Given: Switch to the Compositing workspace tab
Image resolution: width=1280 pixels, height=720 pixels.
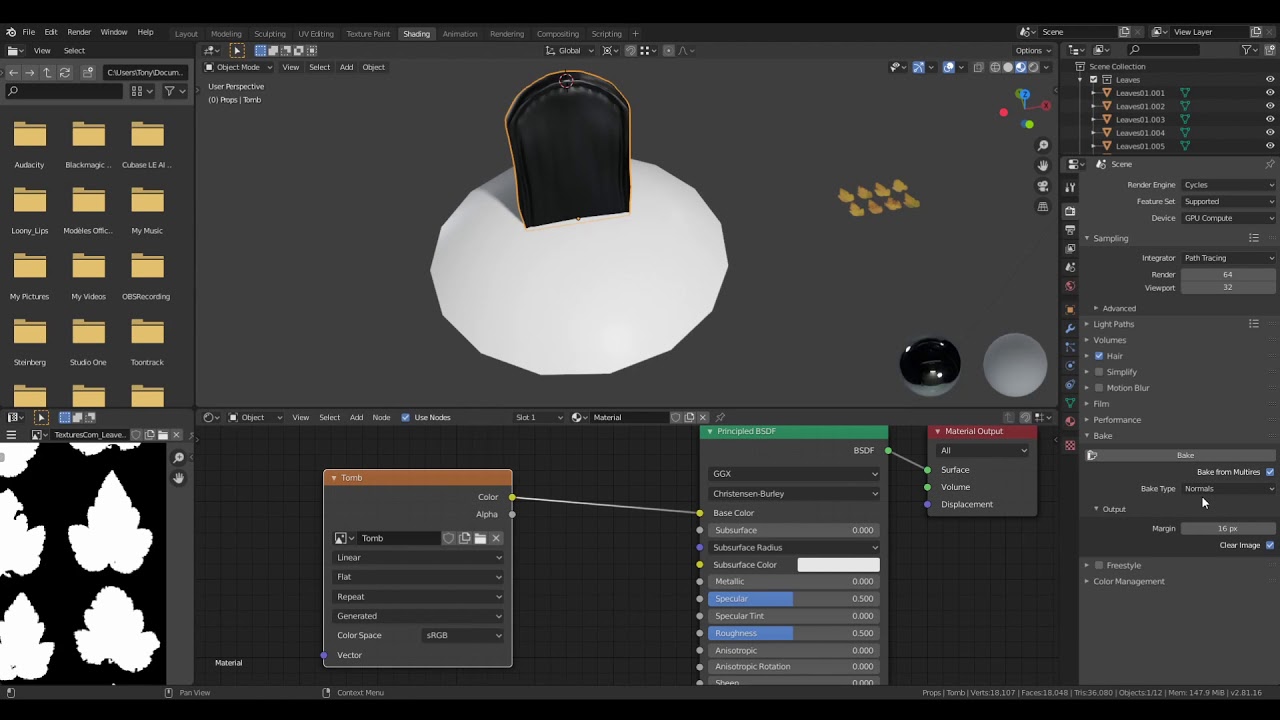Looking at the screenshot, I should click(x=558, y=34).
